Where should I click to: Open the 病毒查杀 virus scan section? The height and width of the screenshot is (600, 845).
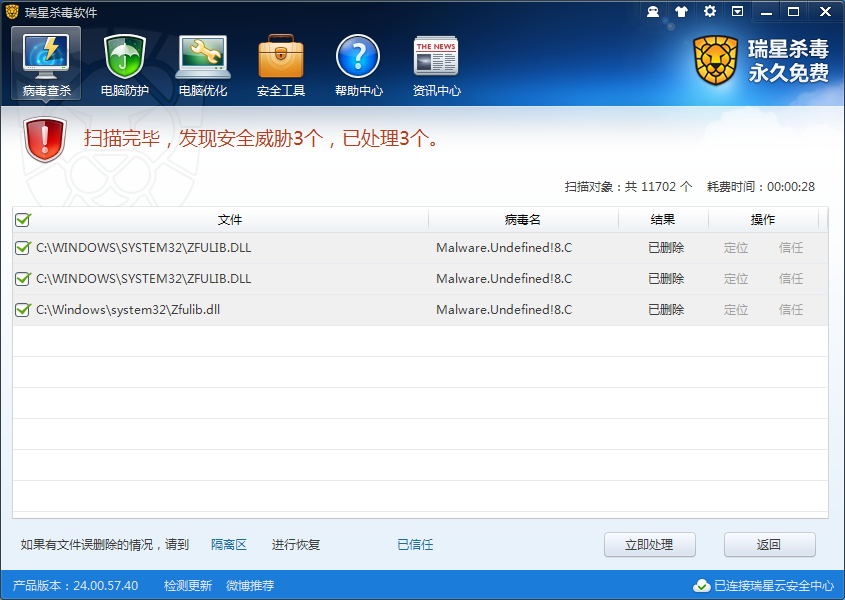(46, 64)
